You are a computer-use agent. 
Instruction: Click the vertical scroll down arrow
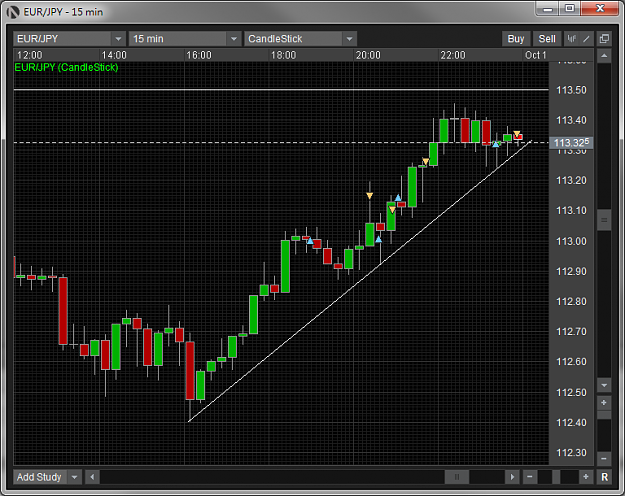[x=604, y=385]
